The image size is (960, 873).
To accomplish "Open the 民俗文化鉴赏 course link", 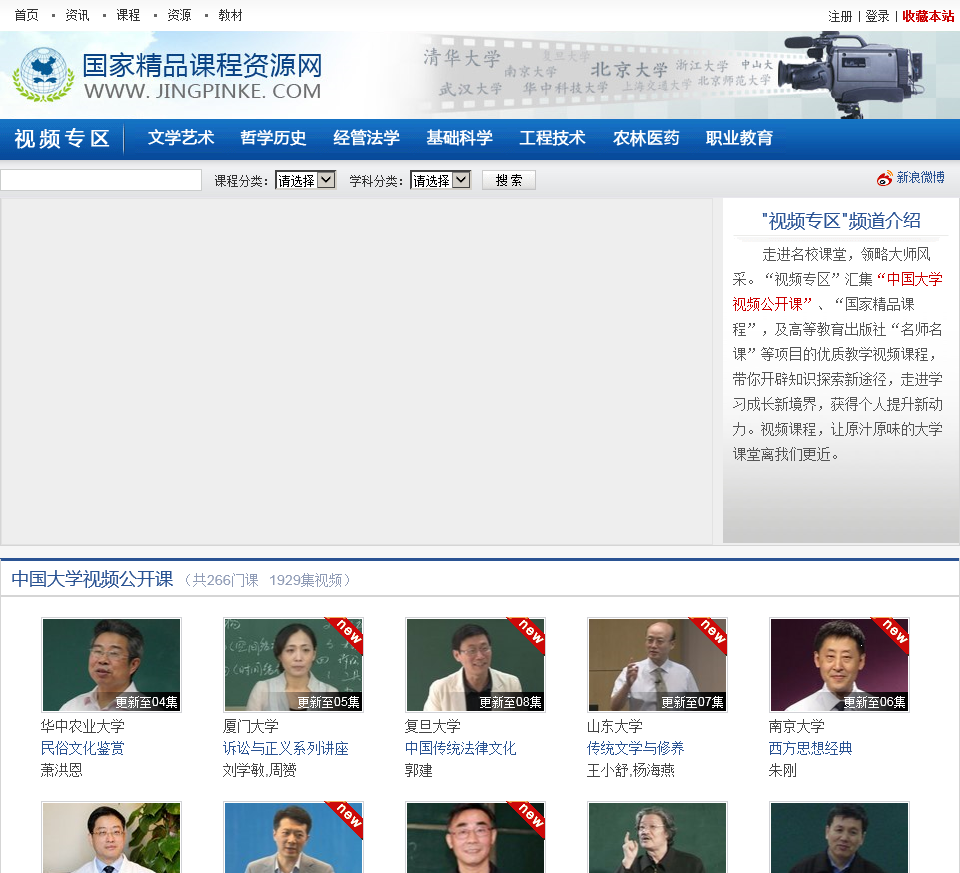I will tap(82, 748).
